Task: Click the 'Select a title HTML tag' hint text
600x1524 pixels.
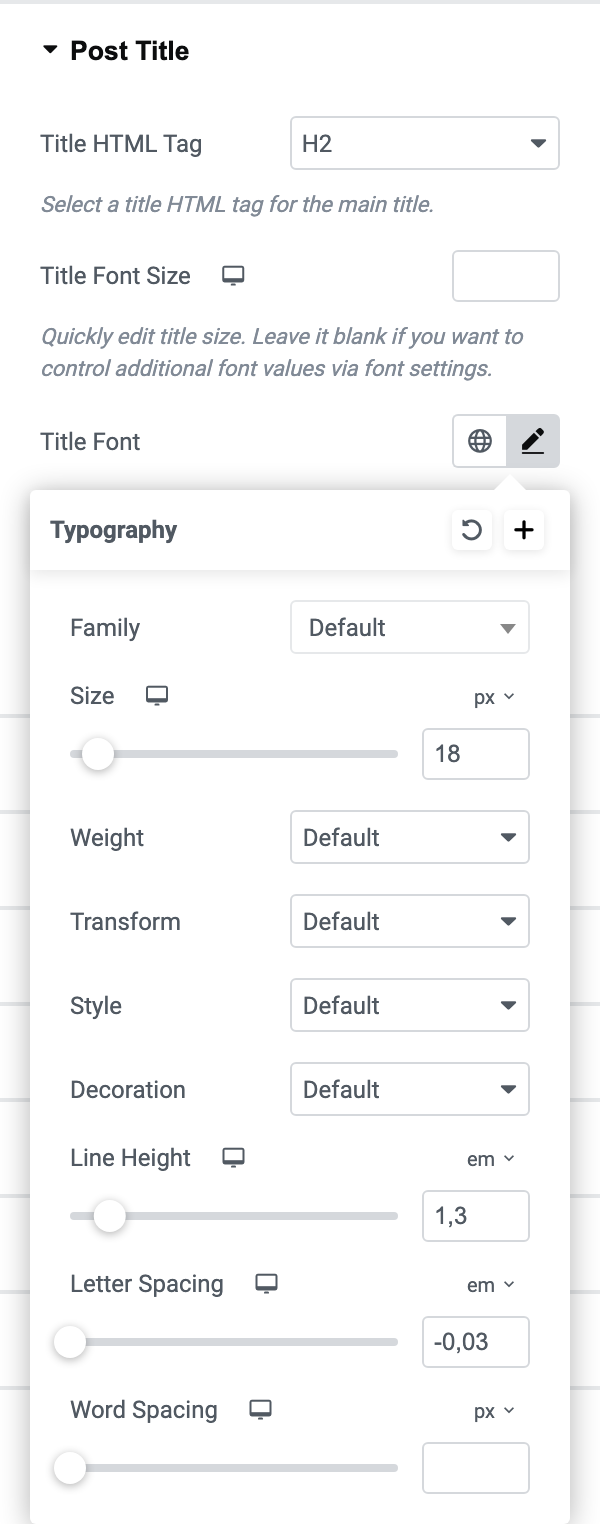Action: click(x=237, y=205)
